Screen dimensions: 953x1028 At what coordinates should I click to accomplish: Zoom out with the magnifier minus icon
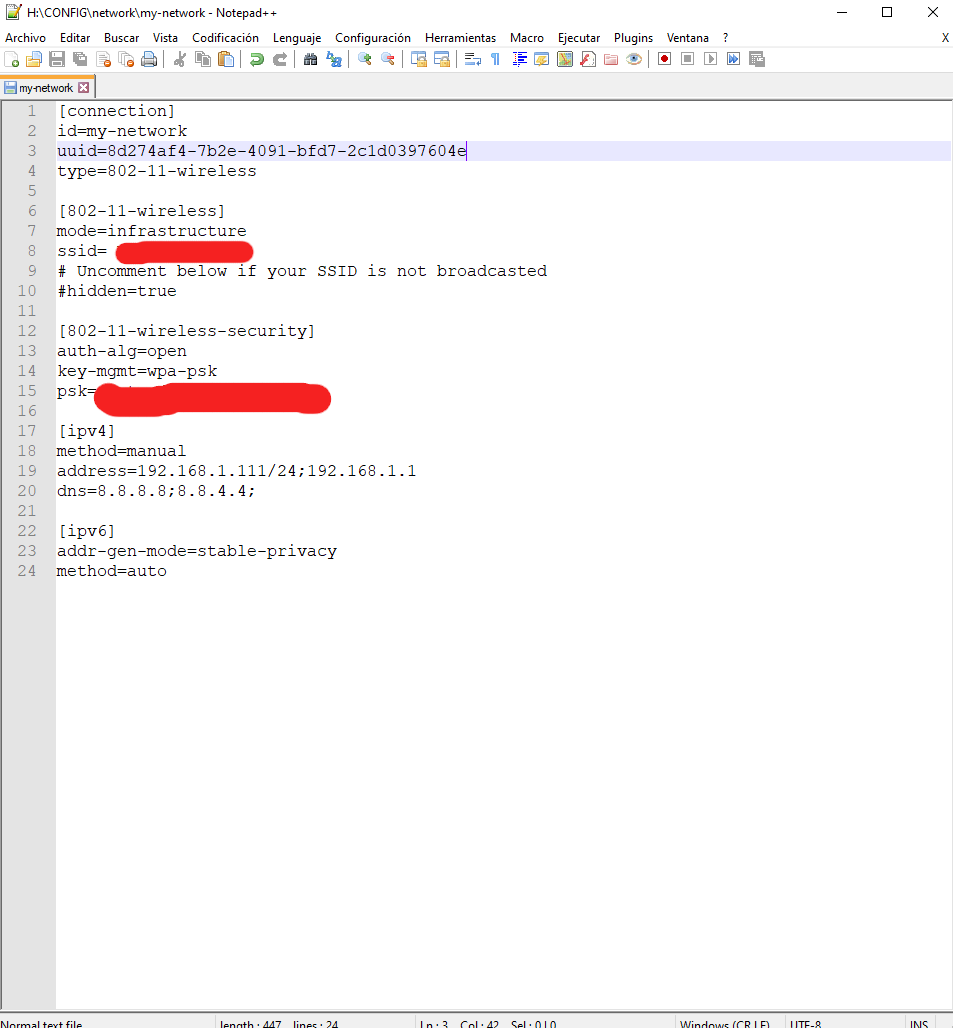[388, 60]
